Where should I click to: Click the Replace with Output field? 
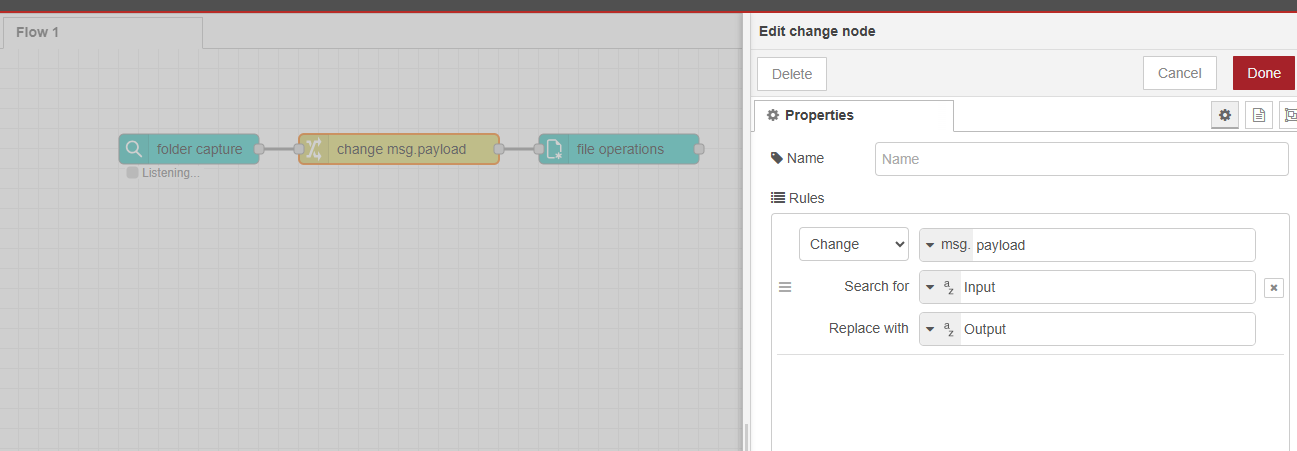click(1107, 329)
